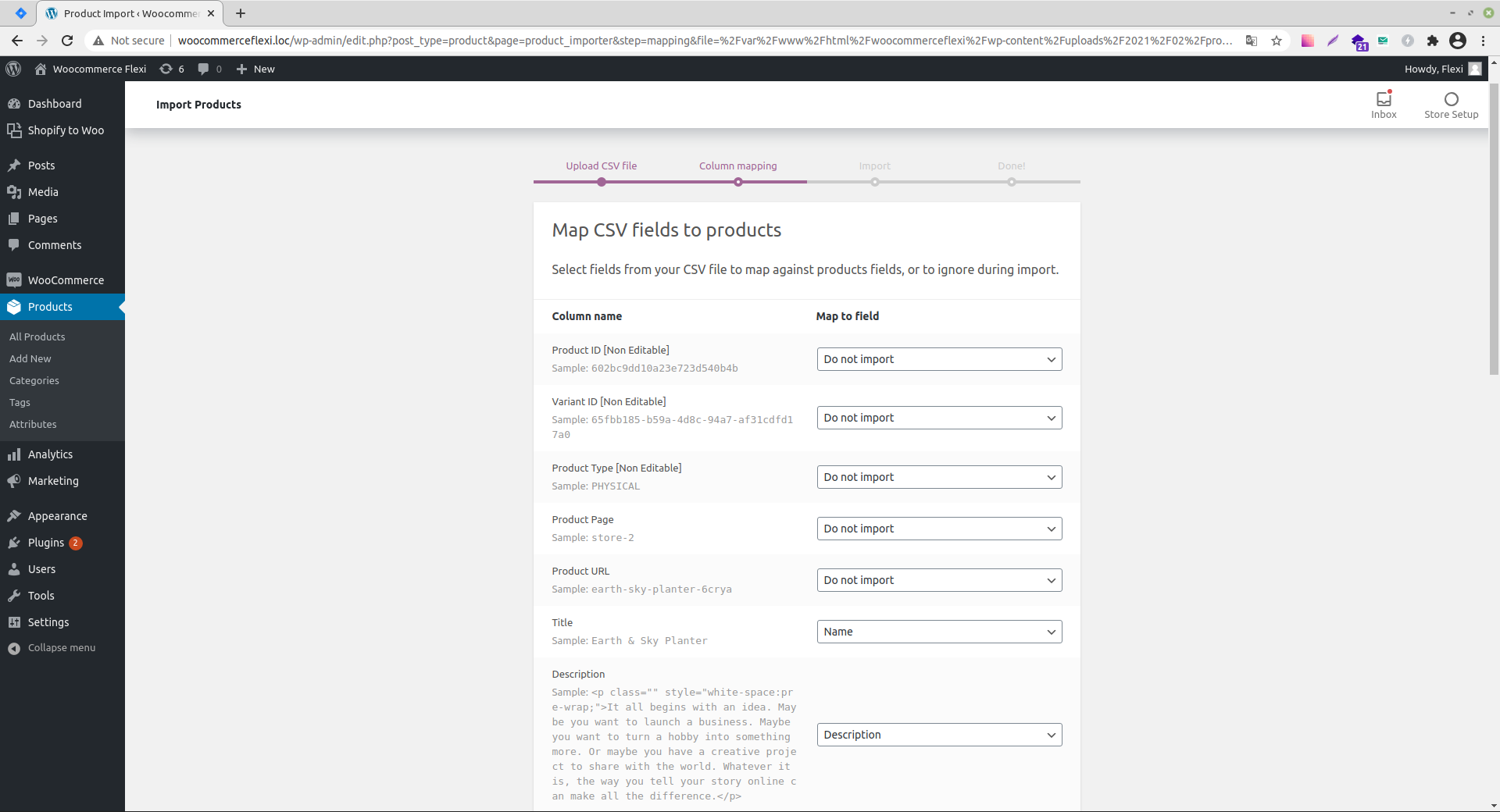Image resolution: width=1500 pixels, height=812 pixels.
Task: Click the Dashboard gauge icon in sidebar
Action: [14, 104]
